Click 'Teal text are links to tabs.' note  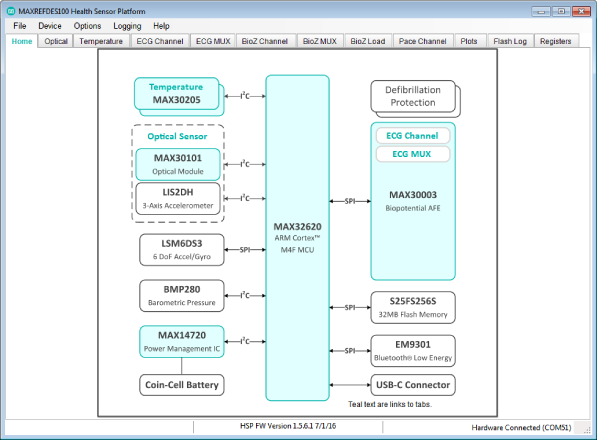point(390,404)
